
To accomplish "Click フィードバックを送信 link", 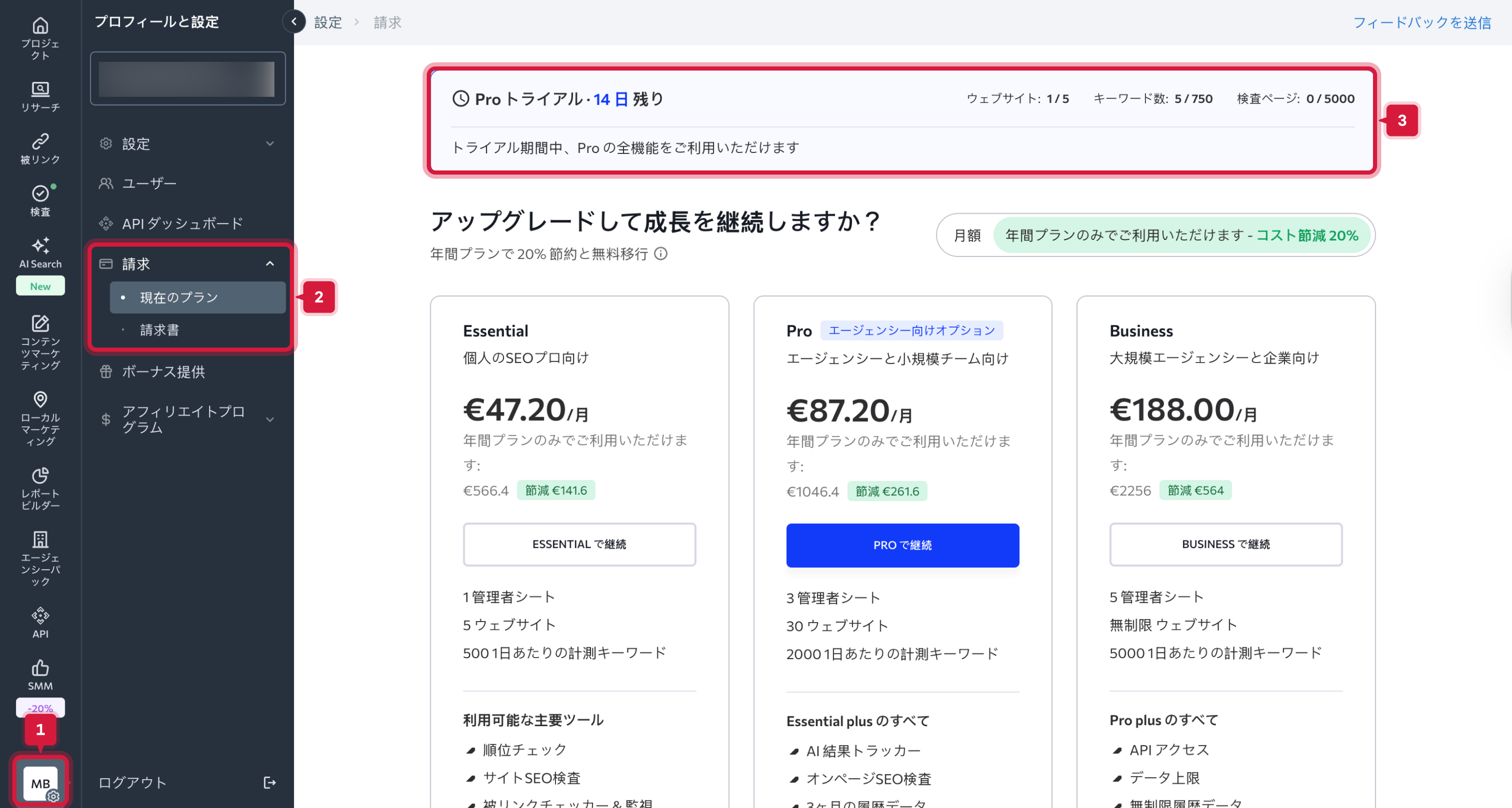I will pos(1421,23).
